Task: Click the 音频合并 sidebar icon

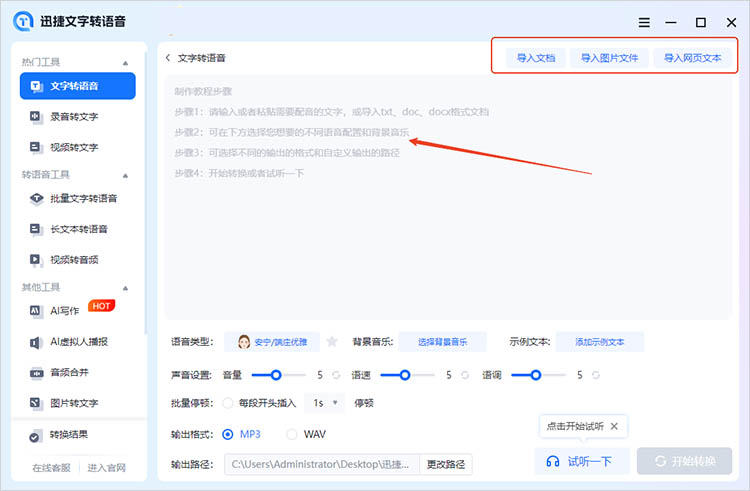Action: click(36, 372)
